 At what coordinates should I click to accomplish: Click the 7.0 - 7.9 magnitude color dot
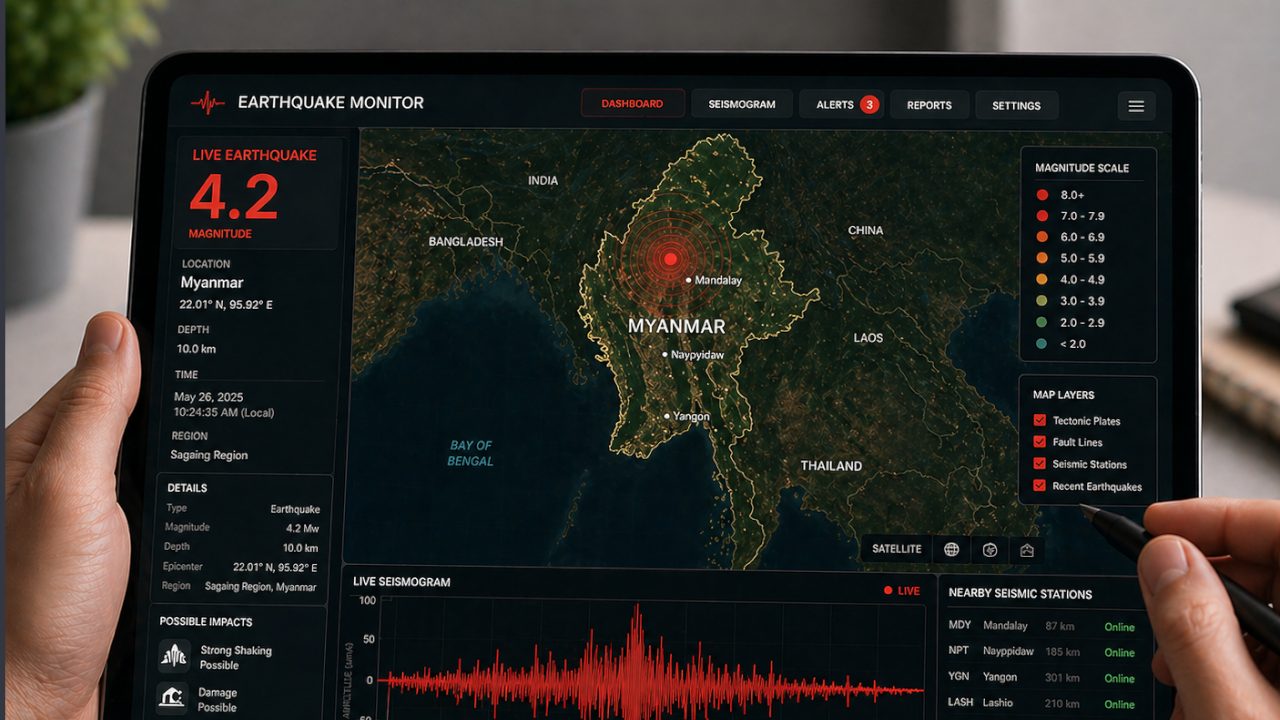tap(1042, 216)
